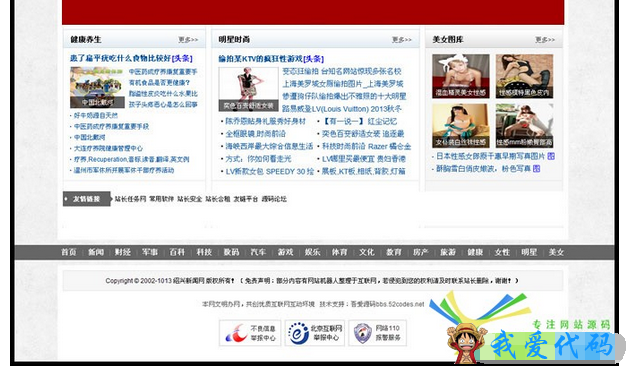Open the 军事 nav item
The width and height of the screenshot is (630, 369).
tap(150, 252)
